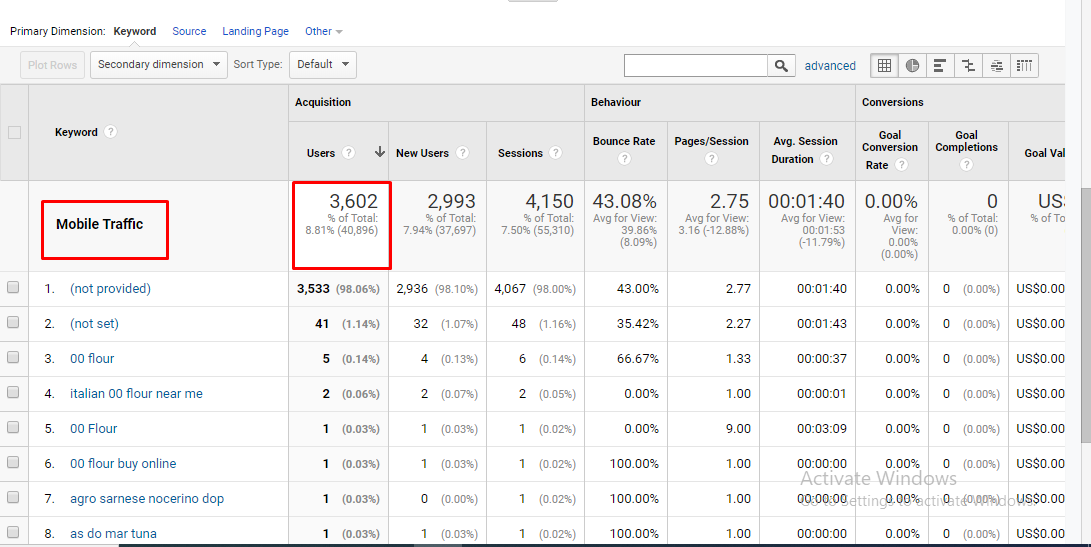Open the Avg. Session Duration help icon

[x=827, y=159]
